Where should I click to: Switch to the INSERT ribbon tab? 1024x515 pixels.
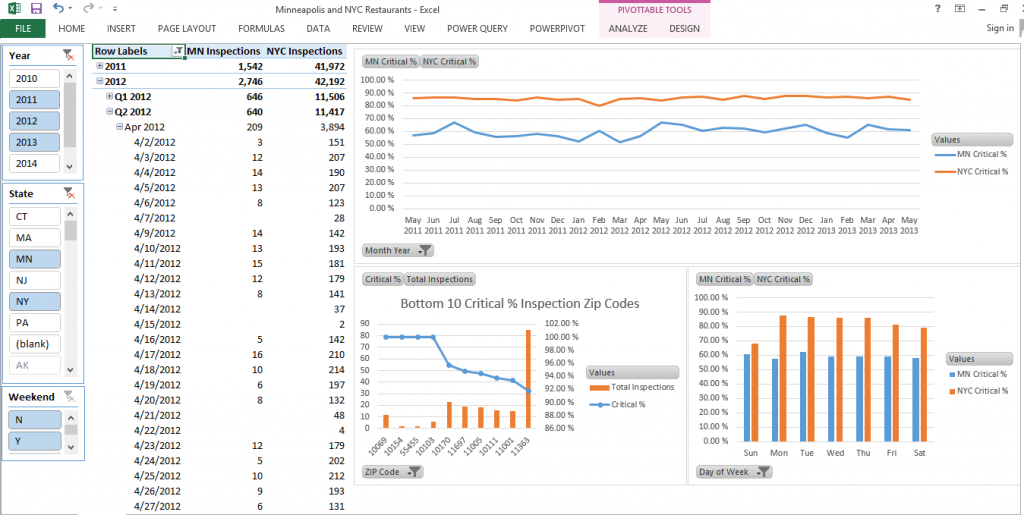(x=121, y=29)
